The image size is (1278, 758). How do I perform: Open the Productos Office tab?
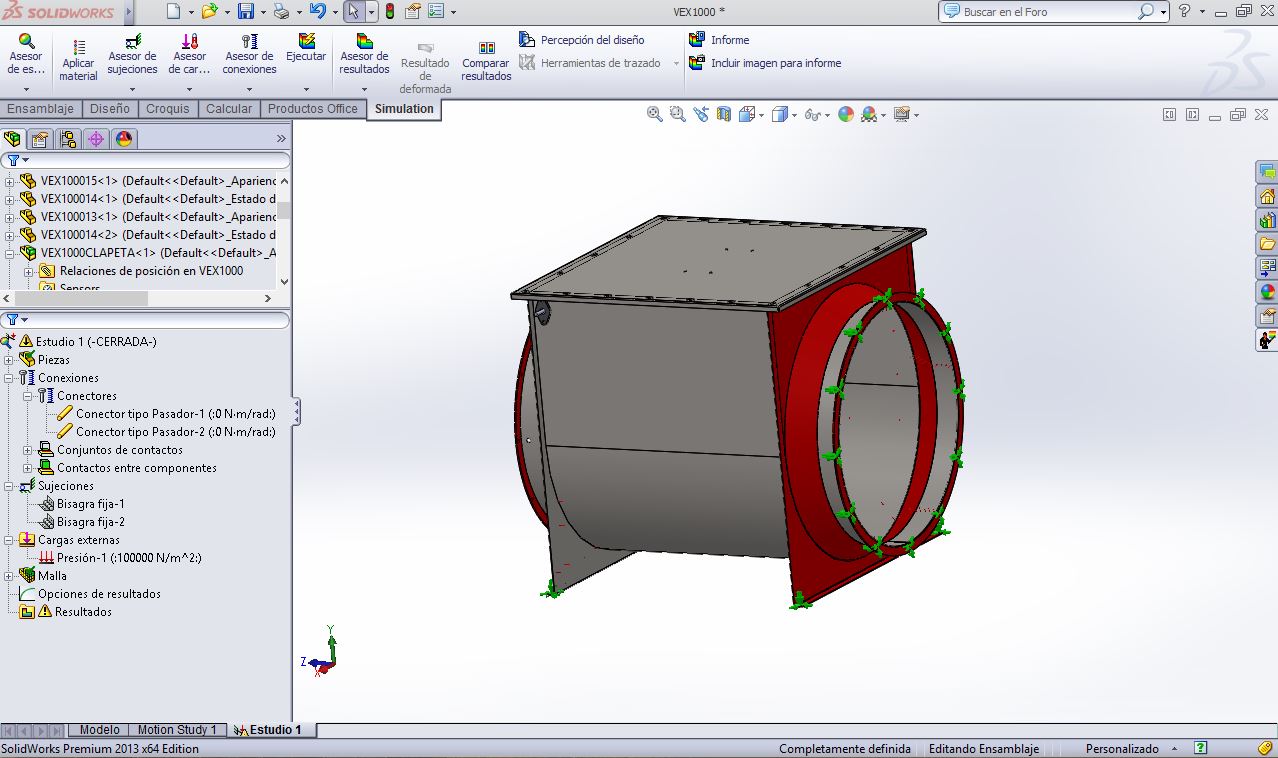pos(313,109)
